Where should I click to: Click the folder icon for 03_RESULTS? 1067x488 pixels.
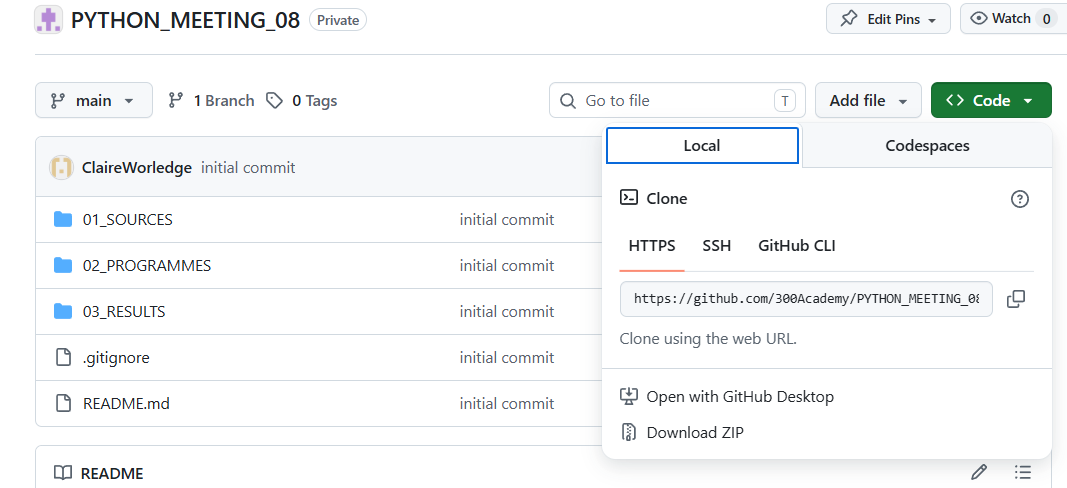[63, 312]
